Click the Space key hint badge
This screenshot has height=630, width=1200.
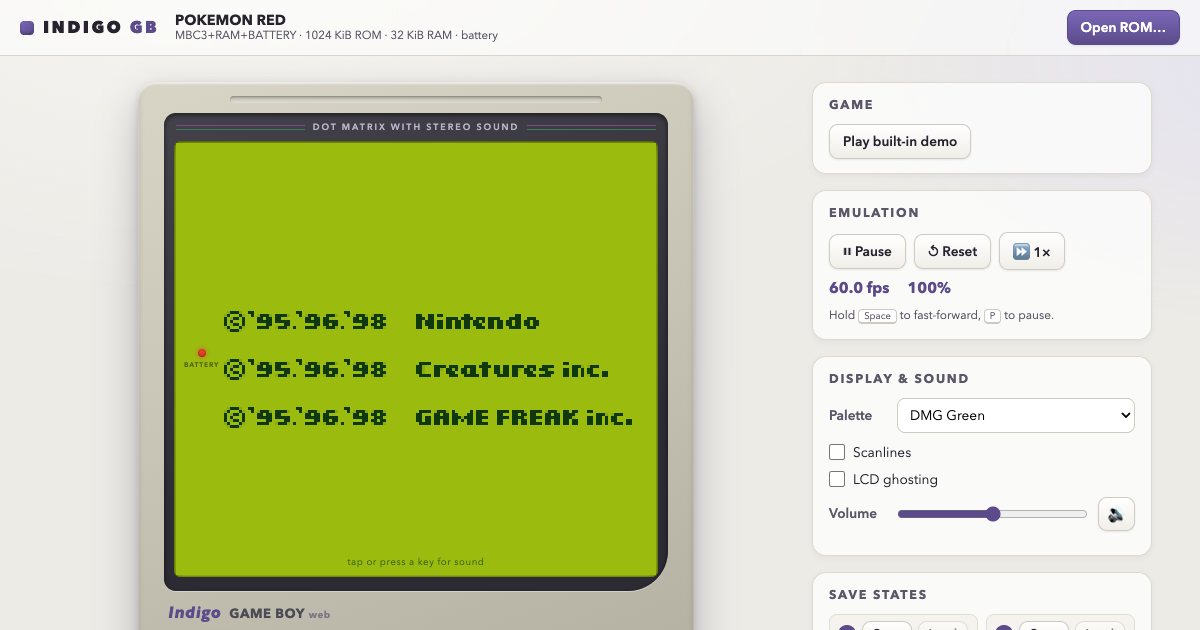tap(877, 315)
